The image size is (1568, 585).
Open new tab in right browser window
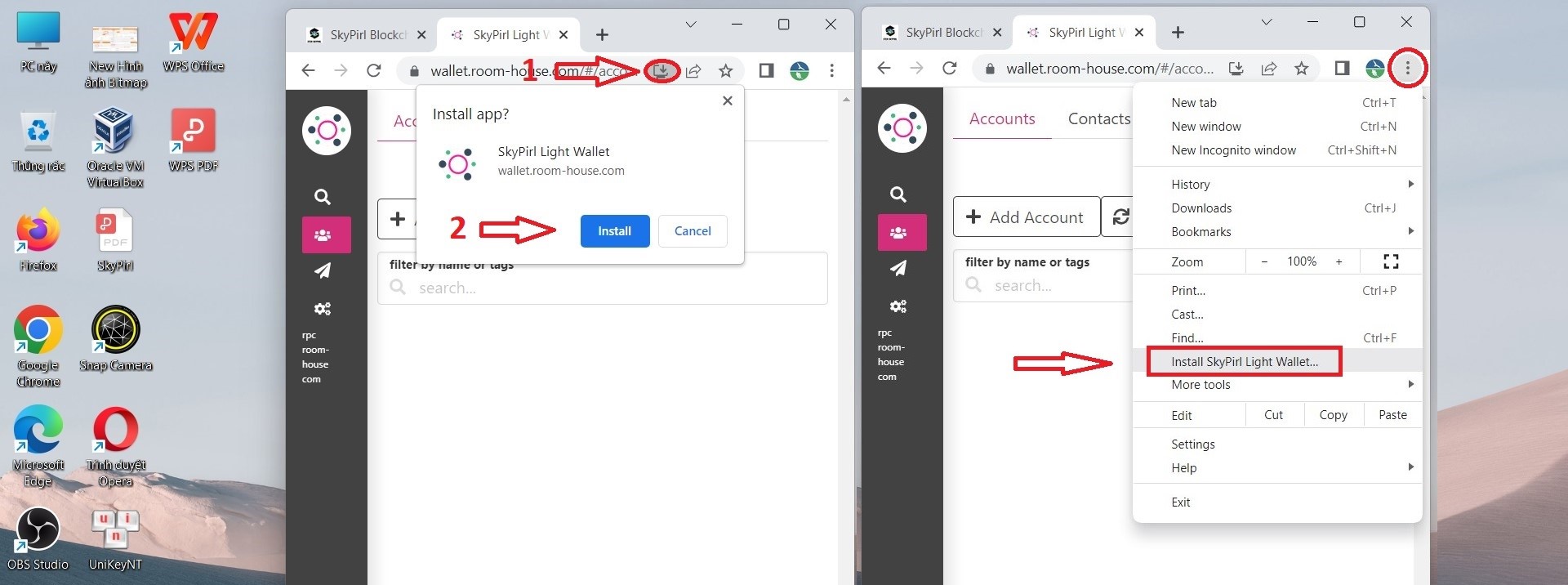pos(1178,33)
